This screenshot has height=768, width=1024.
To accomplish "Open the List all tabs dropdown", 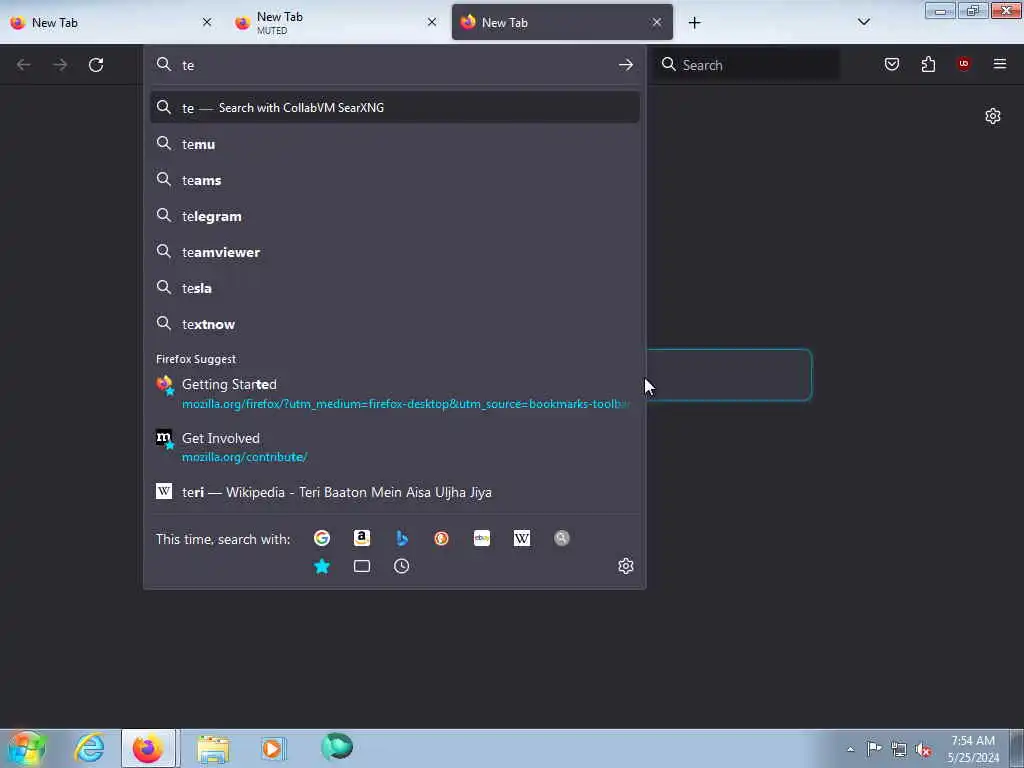I will 863,22.
